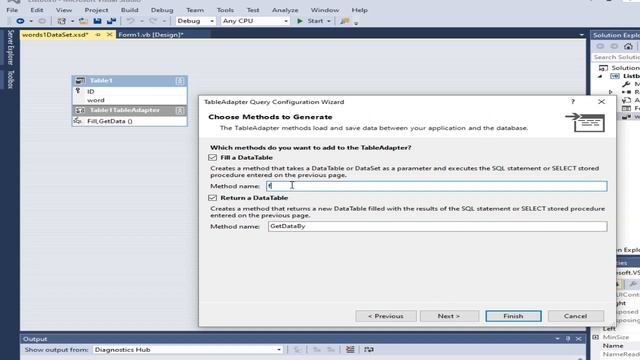Open the Tools menu
Image resolution: width=640 pixels, height=360 pixels.
225,10
